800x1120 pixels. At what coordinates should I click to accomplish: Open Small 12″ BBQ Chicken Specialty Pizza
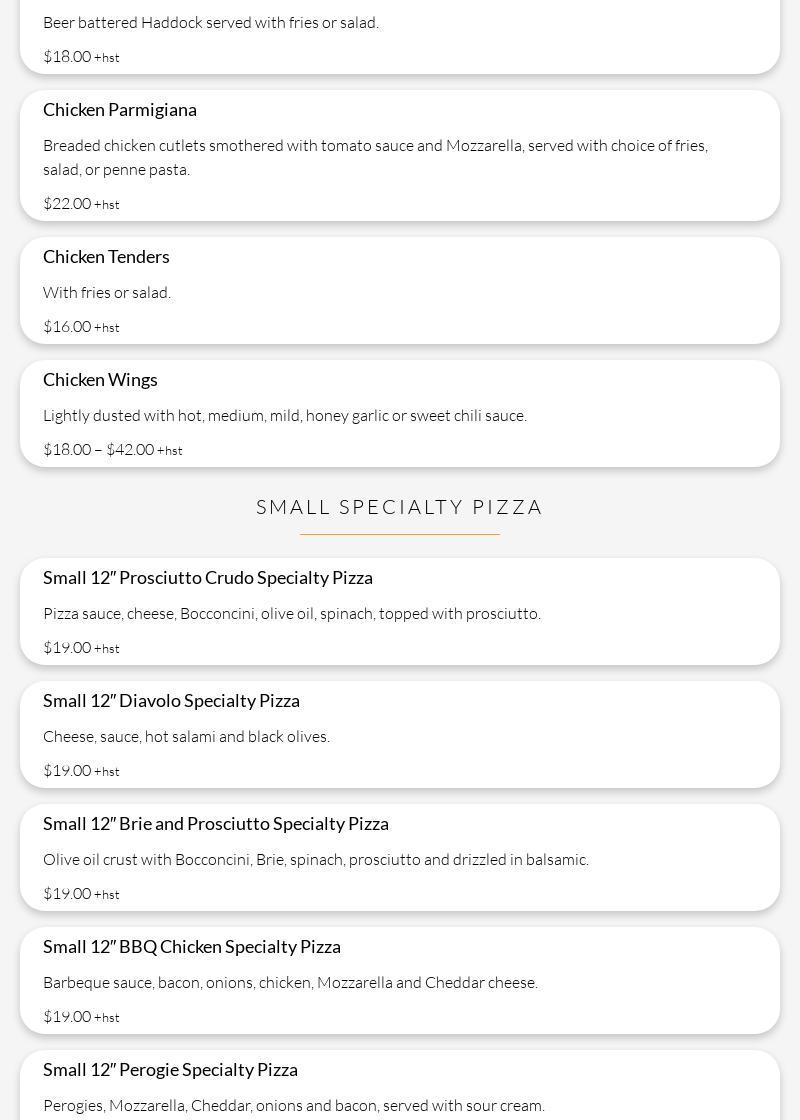(191, 946)
